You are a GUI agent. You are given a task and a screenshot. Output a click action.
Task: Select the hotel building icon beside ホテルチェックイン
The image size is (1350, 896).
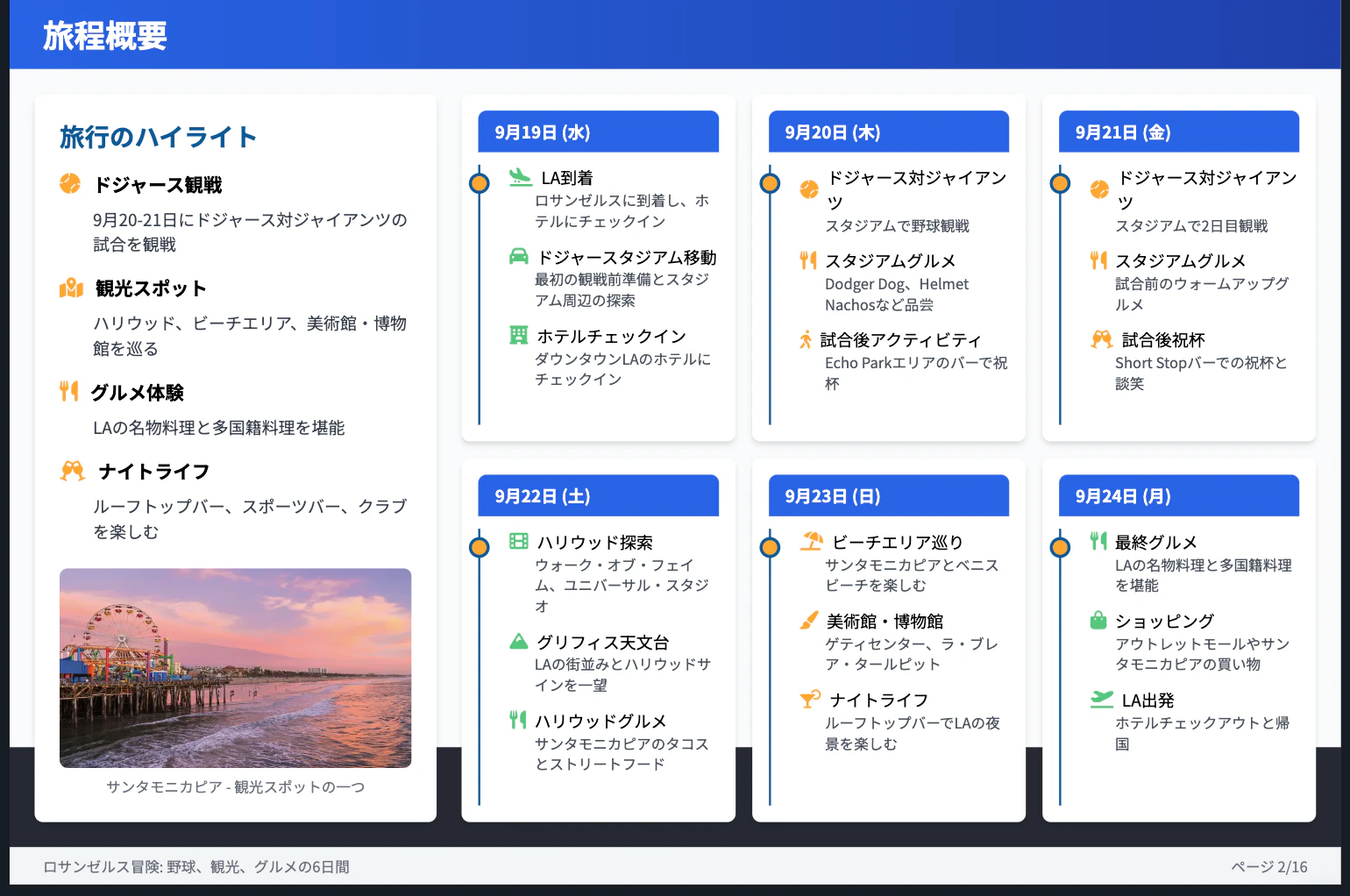point(519,335)
